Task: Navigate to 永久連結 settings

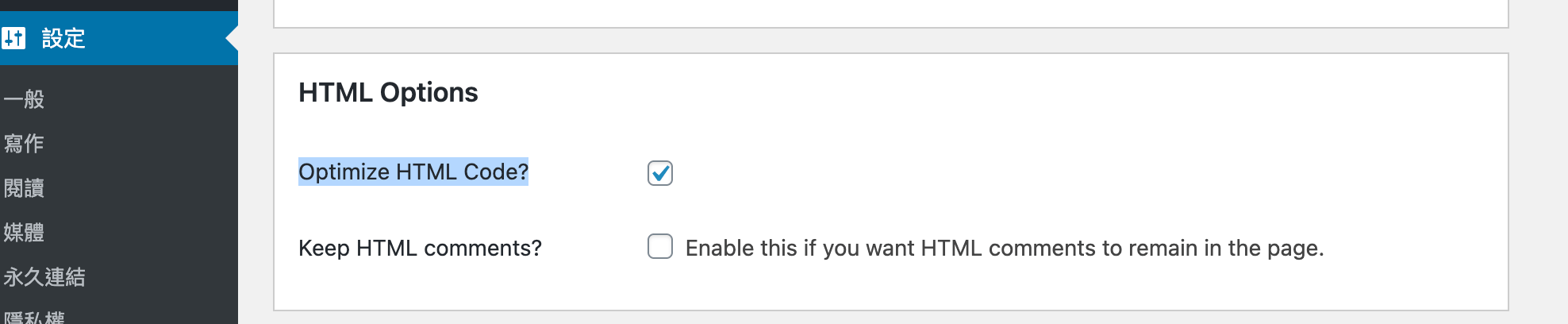Action: tap(44, 277)
